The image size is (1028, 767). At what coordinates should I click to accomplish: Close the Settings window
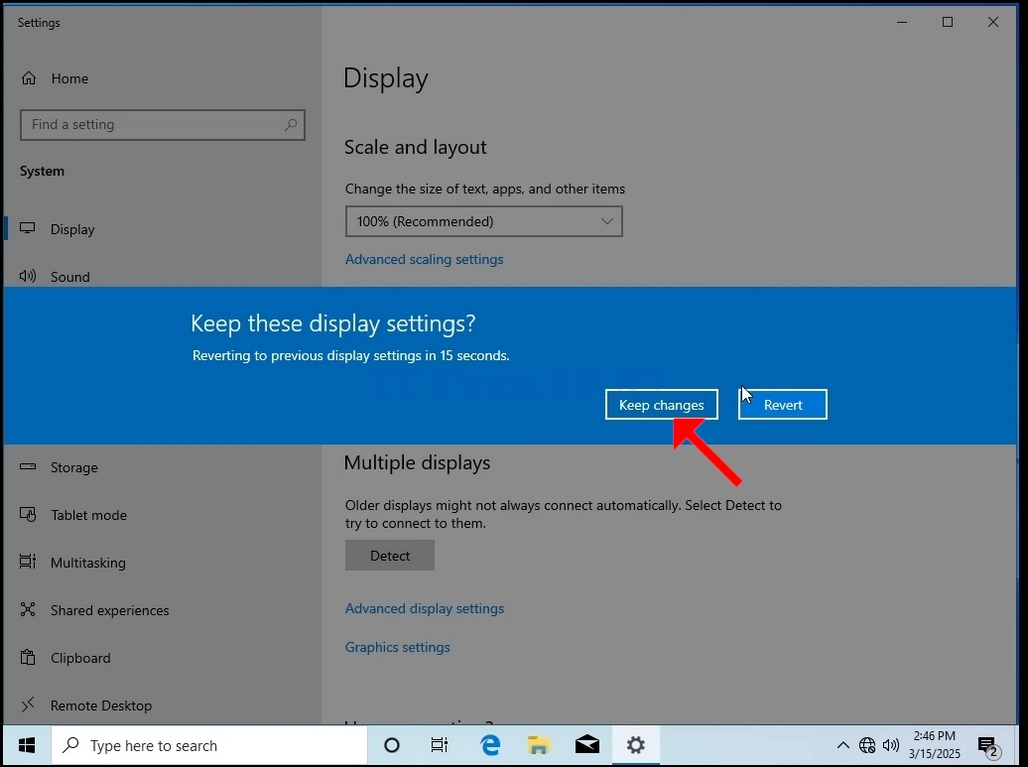tap(993, 22)
